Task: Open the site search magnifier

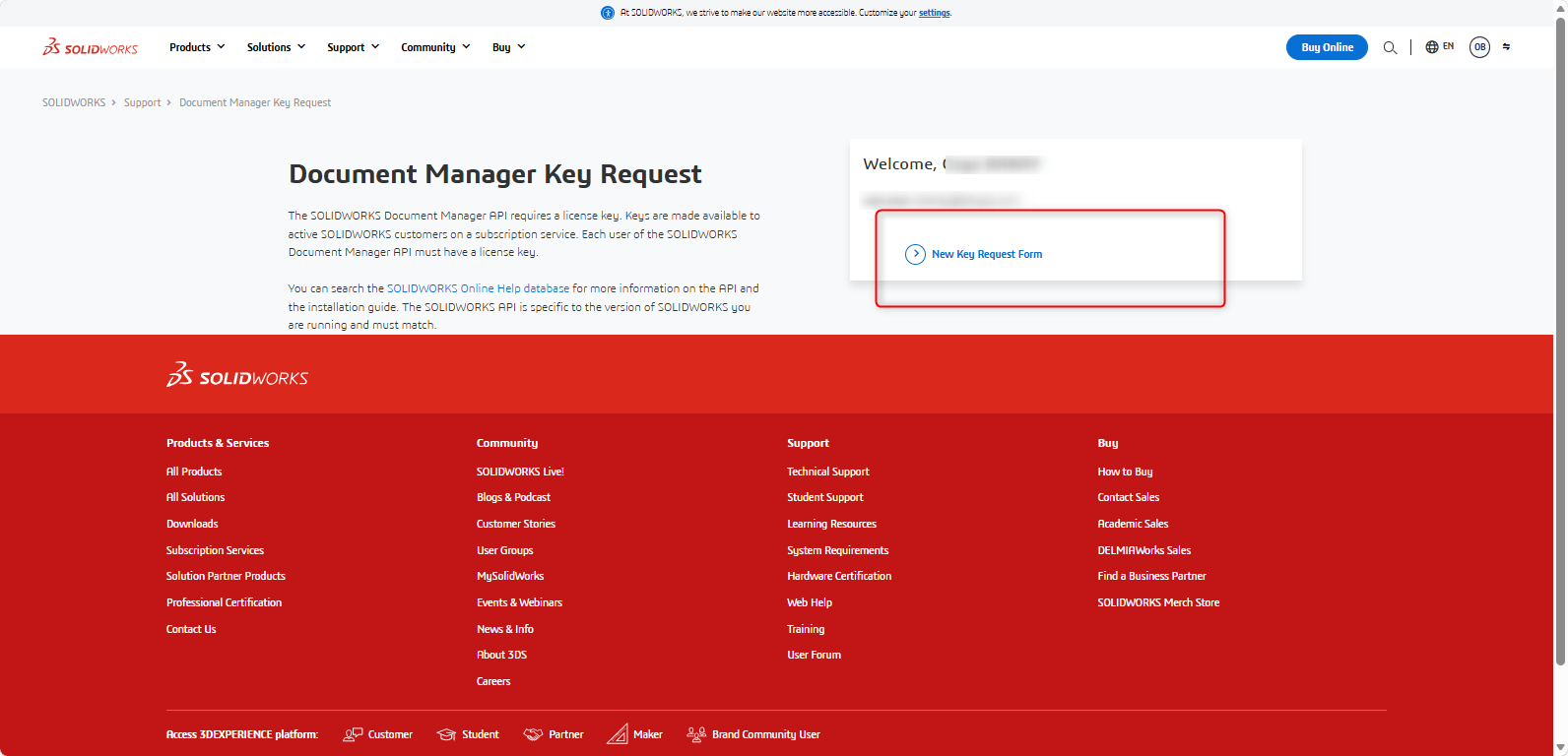Action: [1390, 47]
